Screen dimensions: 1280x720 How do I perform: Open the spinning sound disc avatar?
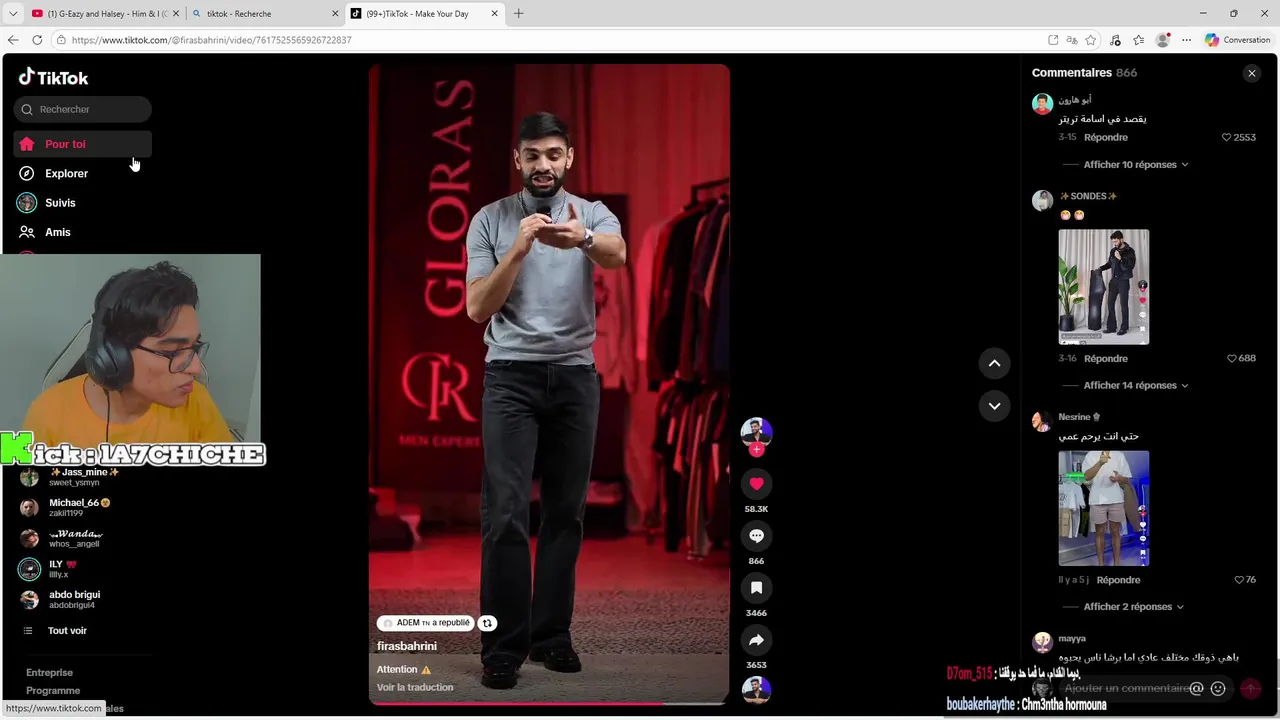pyautogui.click(x=756, y=690)
